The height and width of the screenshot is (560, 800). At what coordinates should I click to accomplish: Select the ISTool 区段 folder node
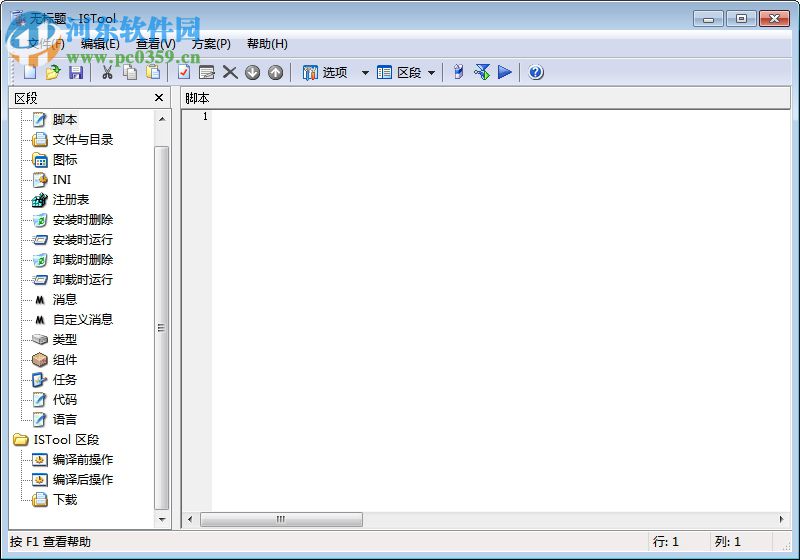pos(66,439)
